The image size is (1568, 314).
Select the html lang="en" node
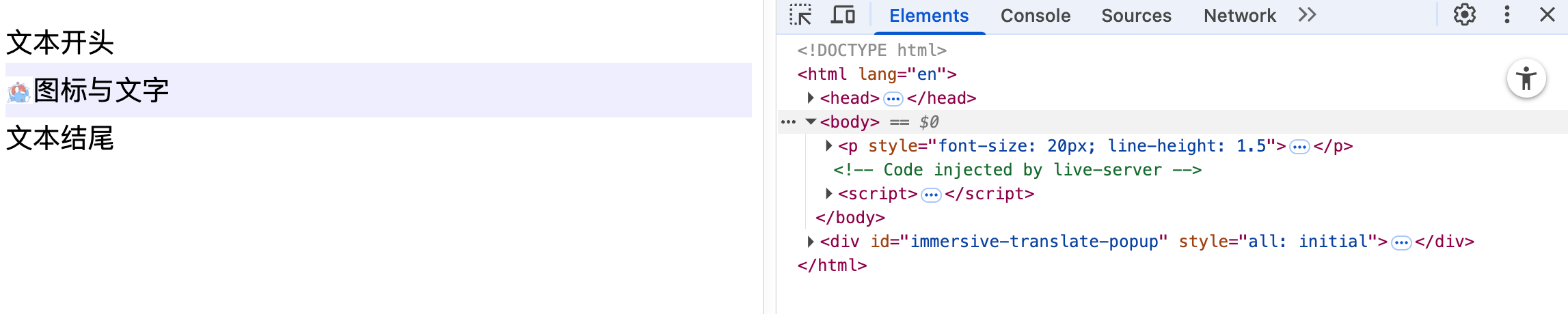tap(877, 74)
